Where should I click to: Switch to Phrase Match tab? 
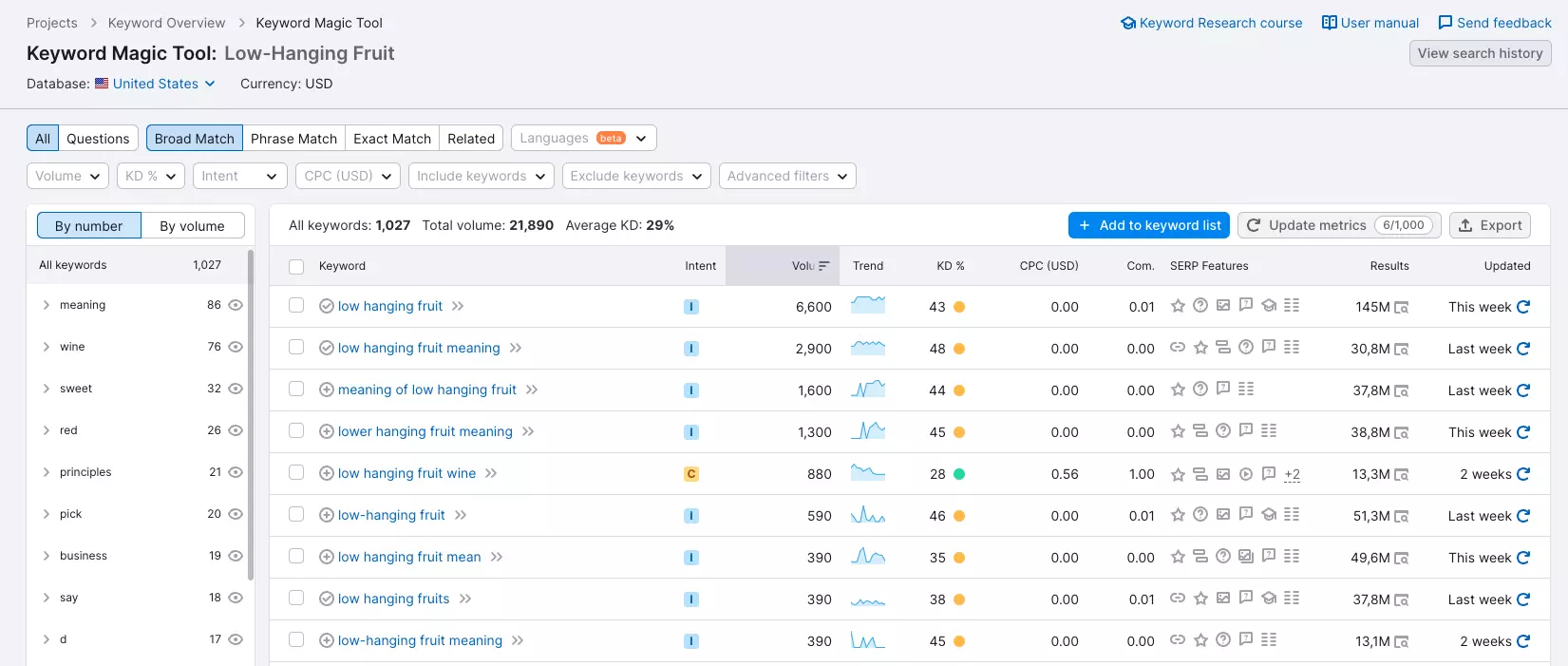(x=293, y=139)
